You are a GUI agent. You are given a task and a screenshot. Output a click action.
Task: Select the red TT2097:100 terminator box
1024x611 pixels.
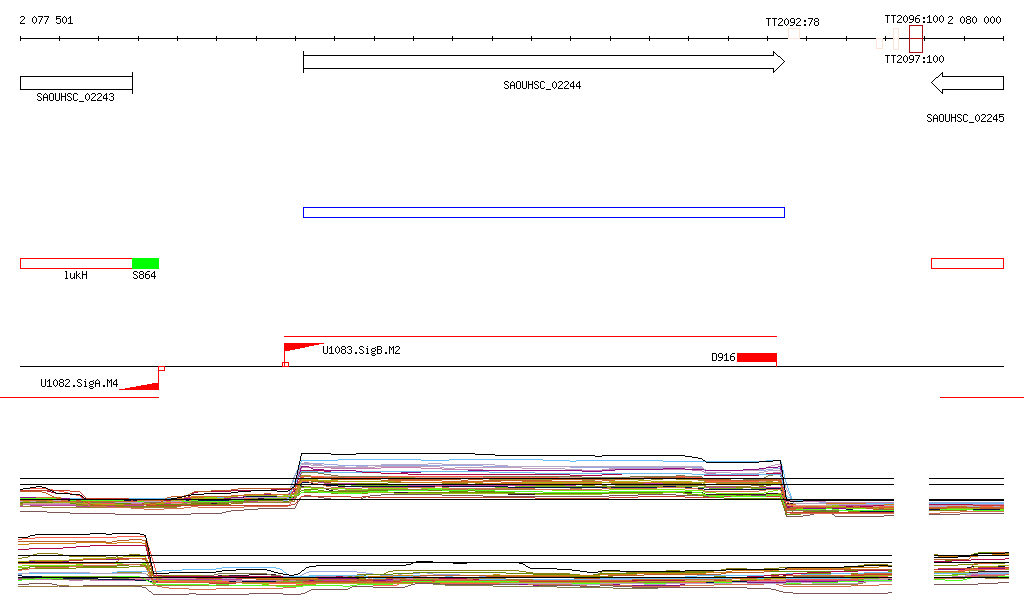(x=915, y=39)
